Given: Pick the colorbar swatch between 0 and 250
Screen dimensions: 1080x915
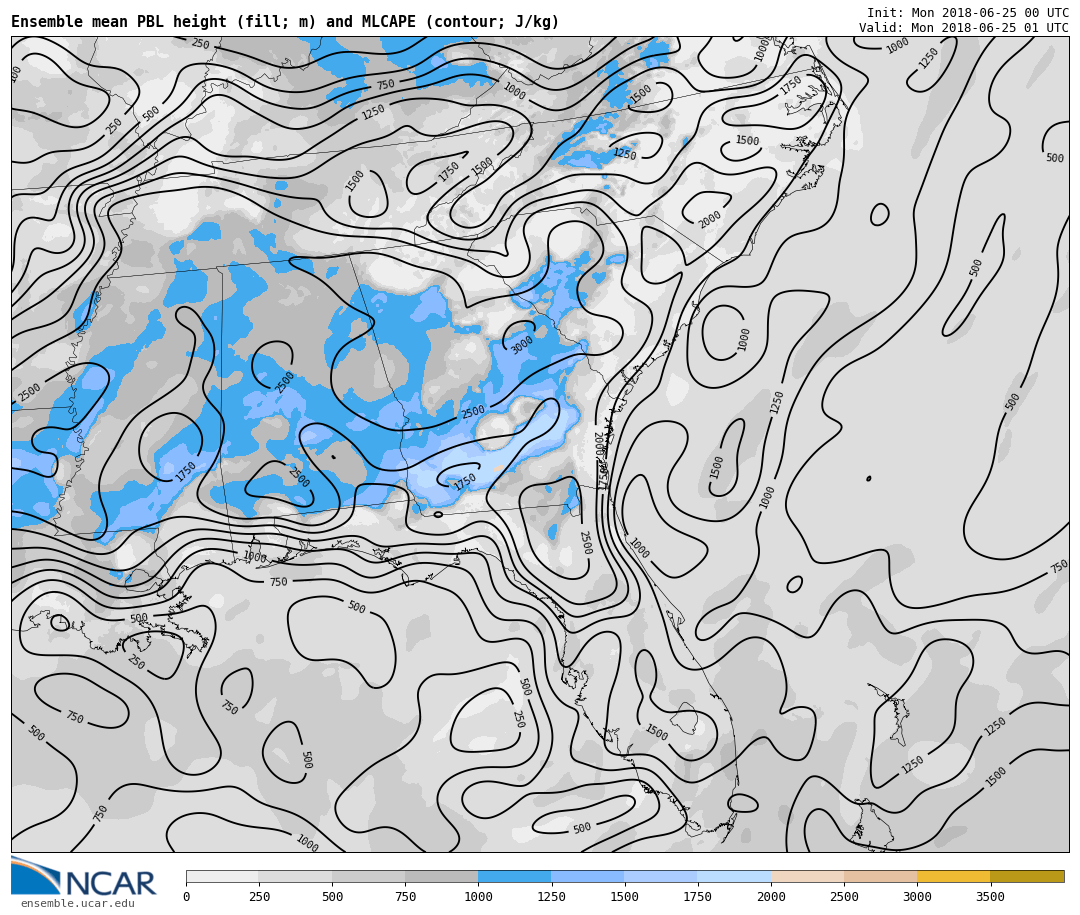Looking at the screenshot, I should pos(222,876).
